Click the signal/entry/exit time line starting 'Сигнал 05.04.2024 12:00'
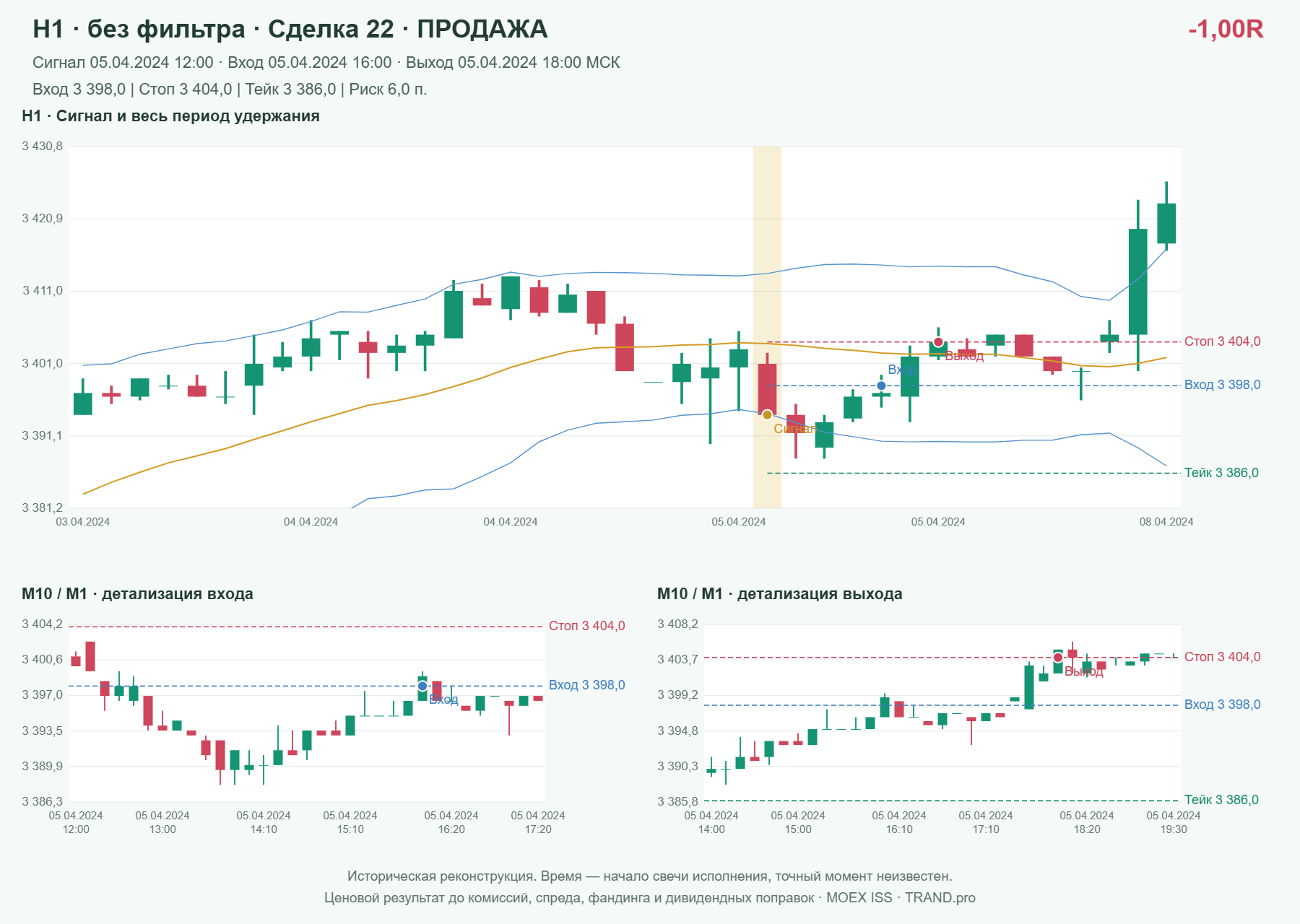This screenshot has height=924, width=1300. [326, 63]
